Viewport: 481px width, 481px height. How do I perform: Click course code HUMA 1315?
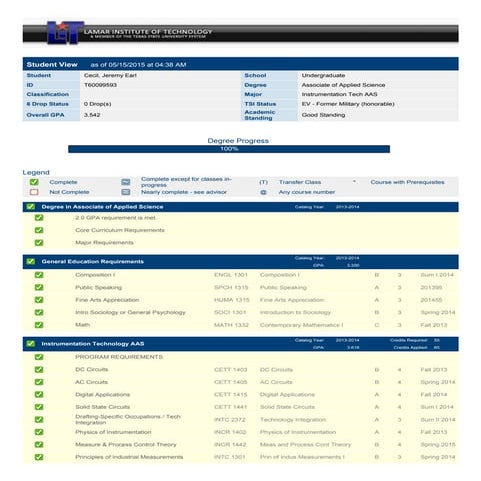[232, 300]
